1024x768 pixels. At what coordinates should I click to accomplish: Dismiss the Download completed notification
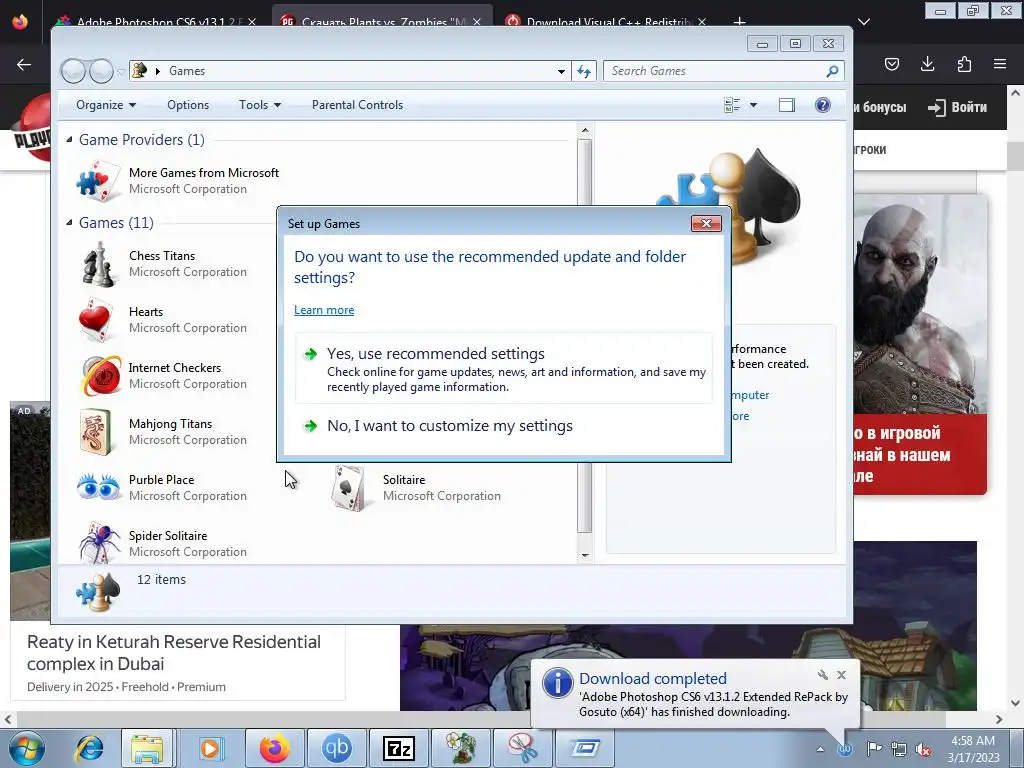841,675
